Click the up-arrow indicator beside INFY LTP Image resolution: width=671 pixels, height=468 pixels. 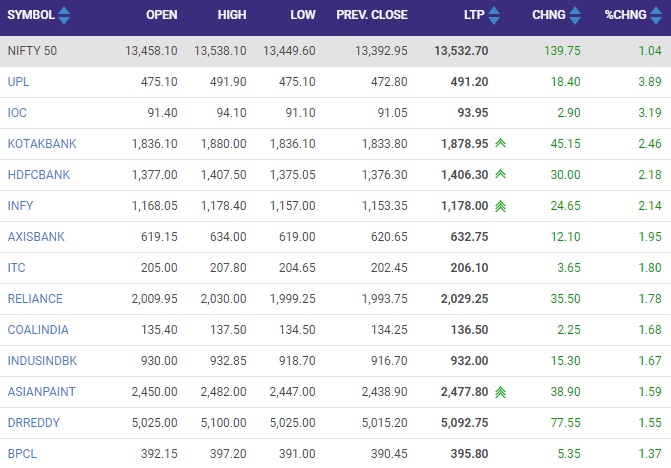click(x=500, y=206)
